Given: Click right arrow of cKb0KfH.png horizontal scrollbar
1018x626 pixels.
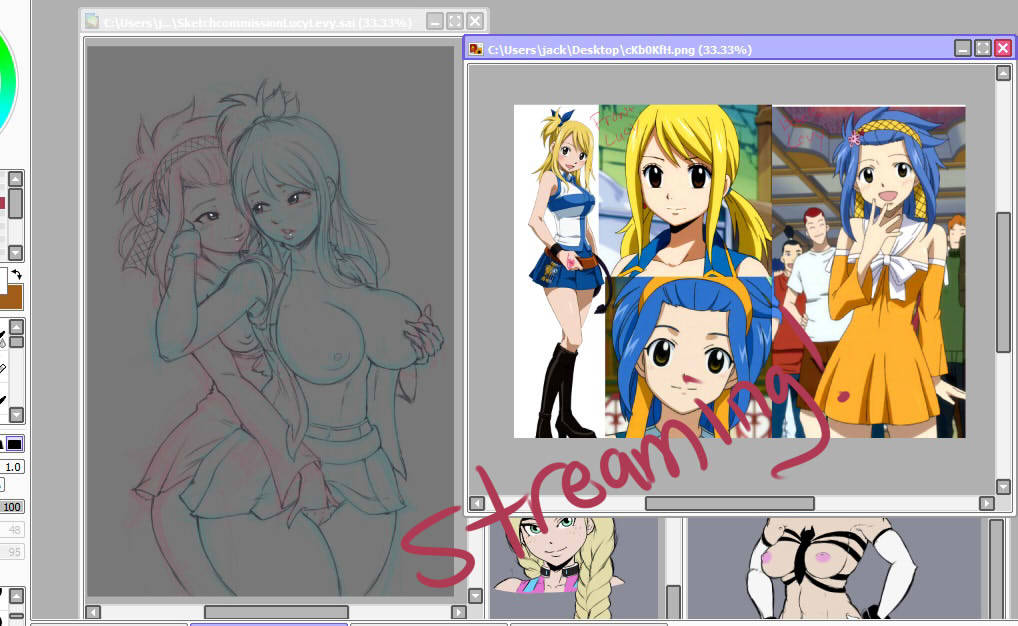Looking at the screenshot, I should coord(987,503).
